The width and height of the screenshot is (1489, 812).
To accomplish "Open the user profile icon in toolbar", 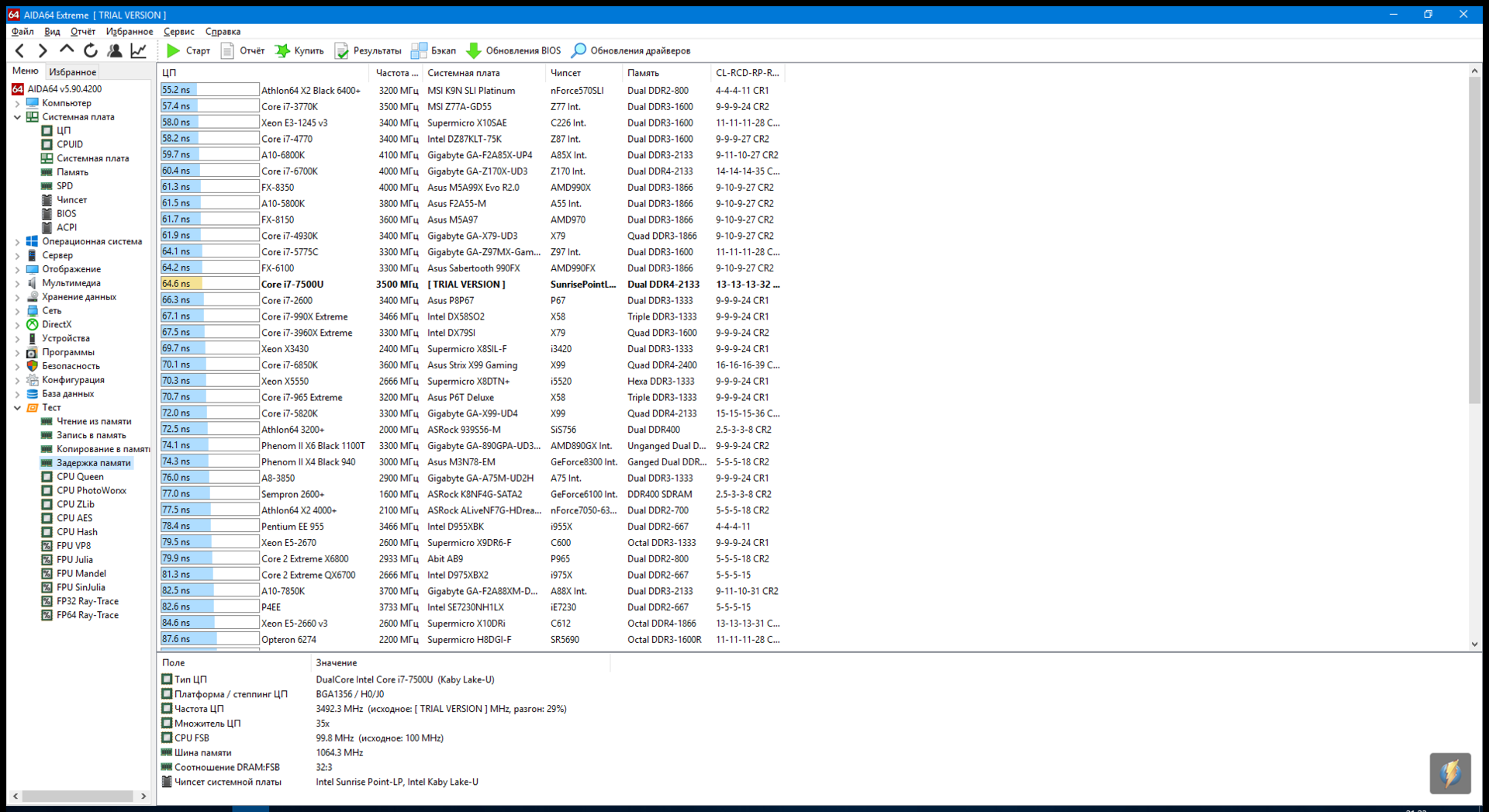I will 115,50.
